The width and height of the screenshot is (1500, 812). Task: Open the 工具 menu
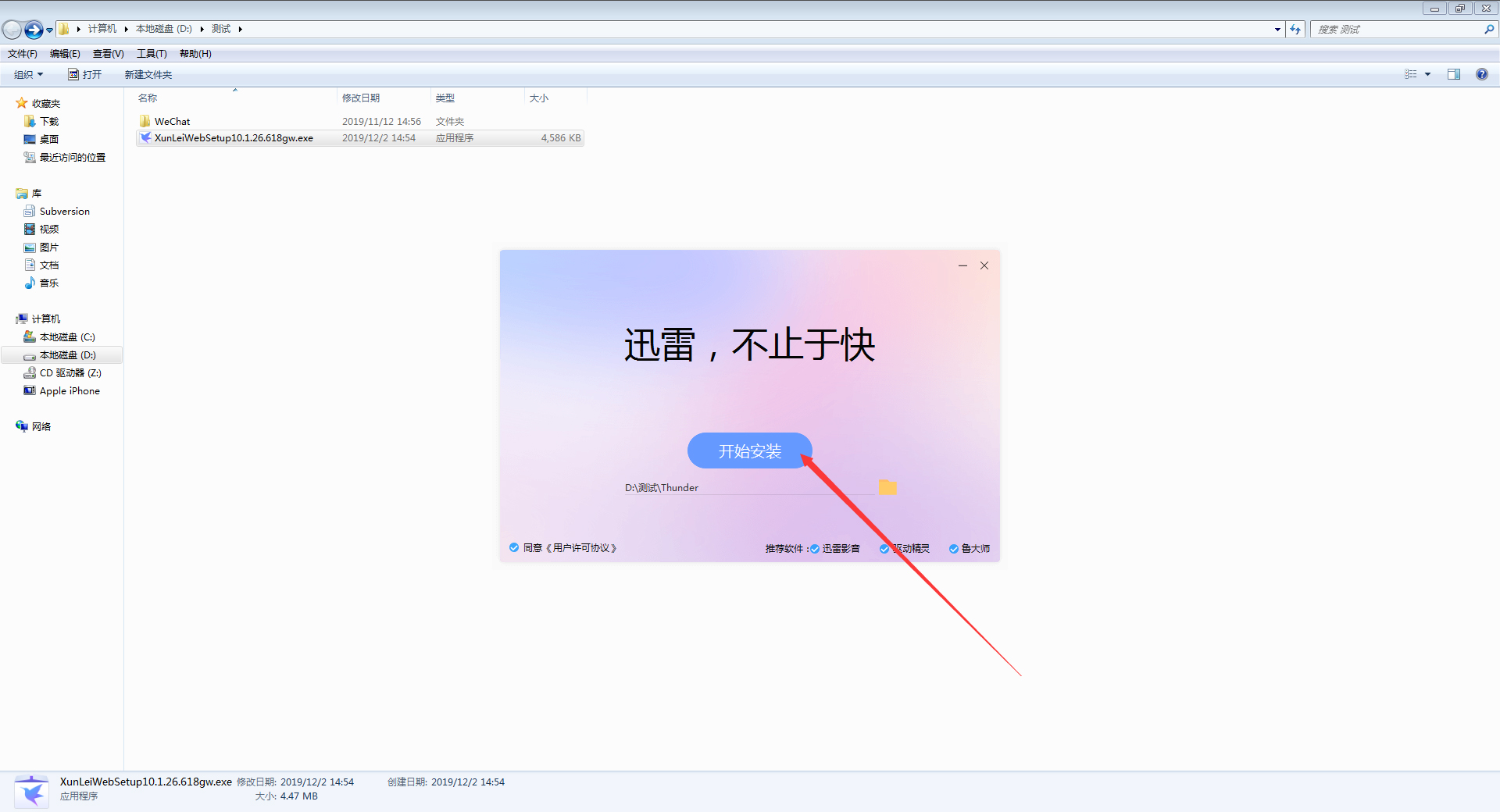point(152,53)
